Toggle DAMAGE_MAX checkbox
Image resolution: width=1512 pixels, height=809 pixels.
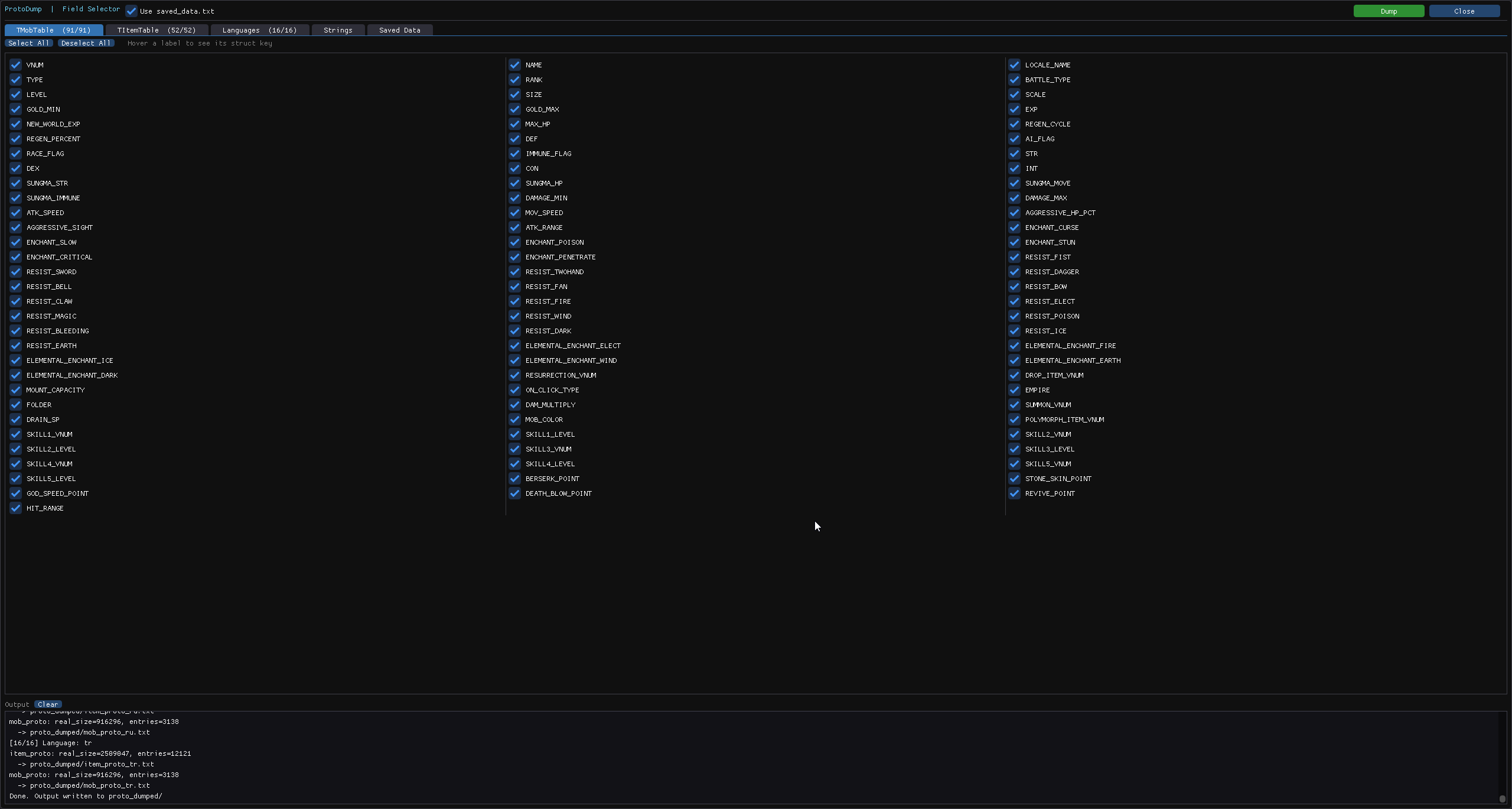1015,198
